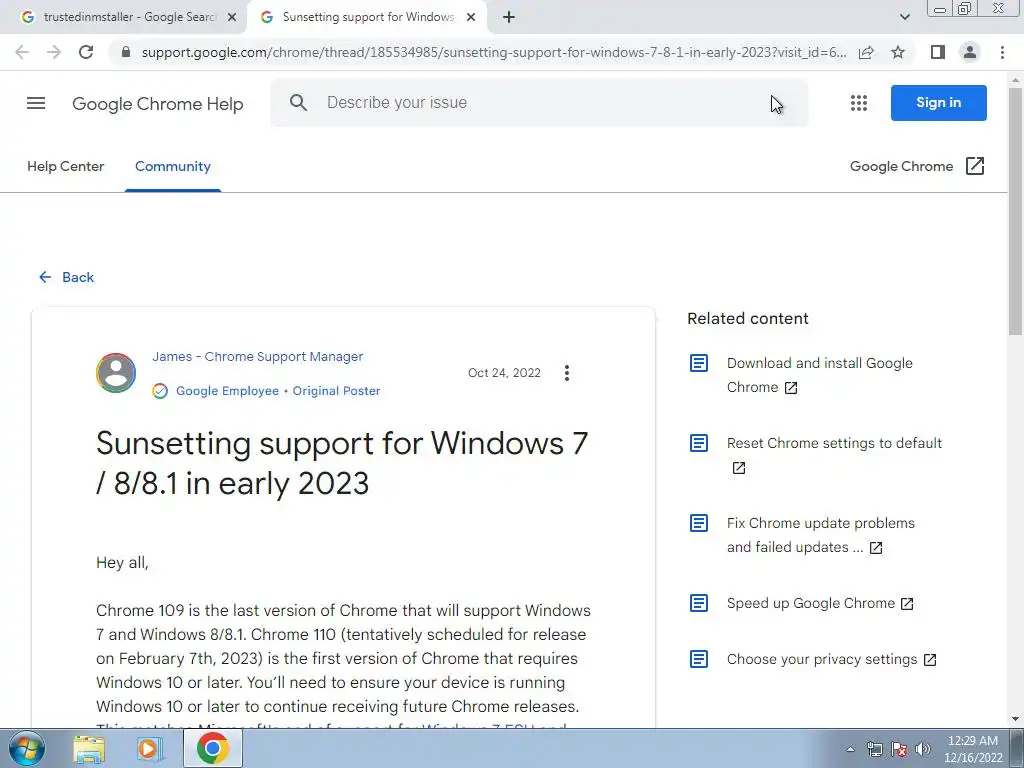The width and height of the screenshot is (1024, 768).
Task: Click the scrollbar down arrow
Action: pos(1015,719)
